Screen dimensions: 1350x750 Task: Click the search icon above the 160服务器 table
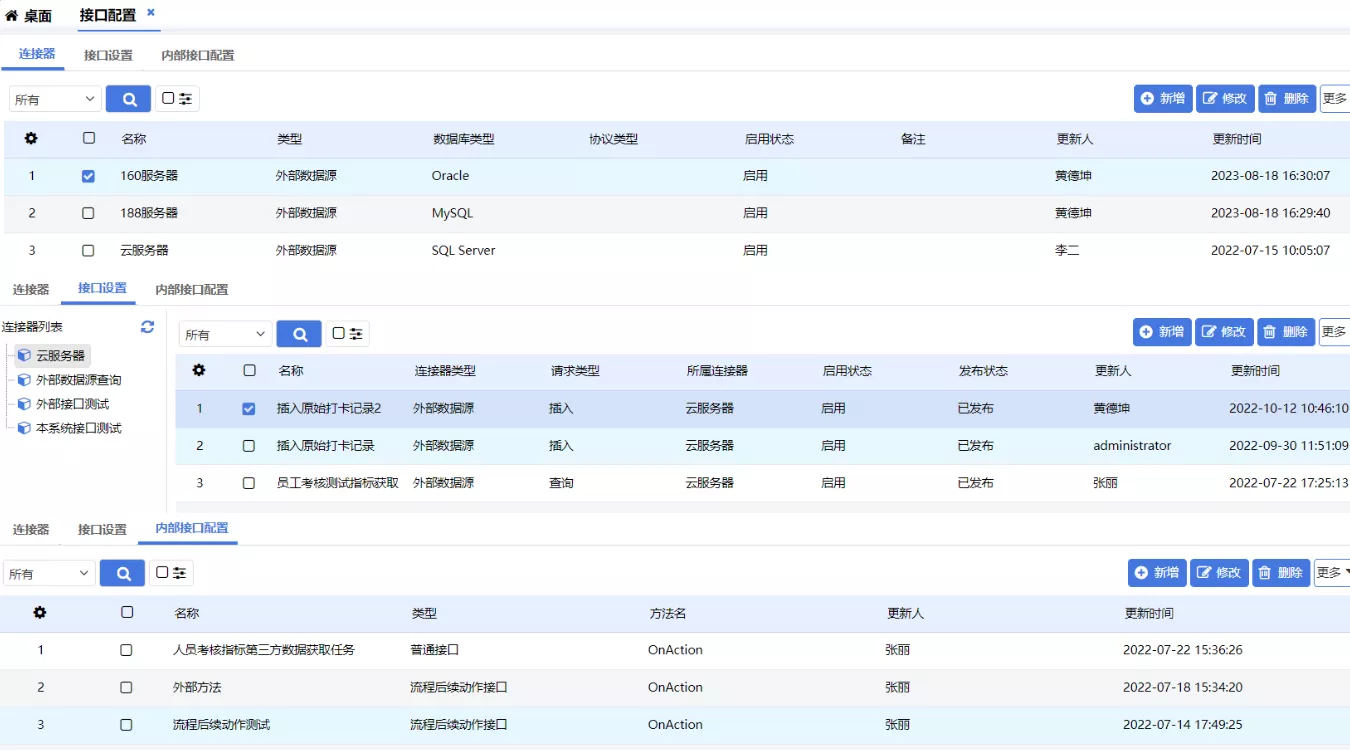point(128,98)
